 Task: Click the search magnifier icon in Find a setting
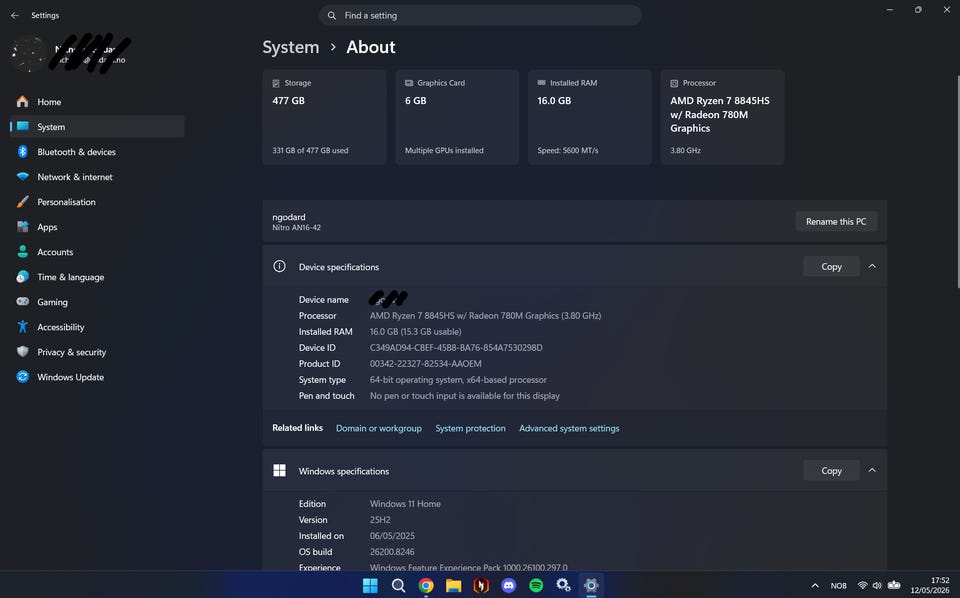tap(331, 15)
